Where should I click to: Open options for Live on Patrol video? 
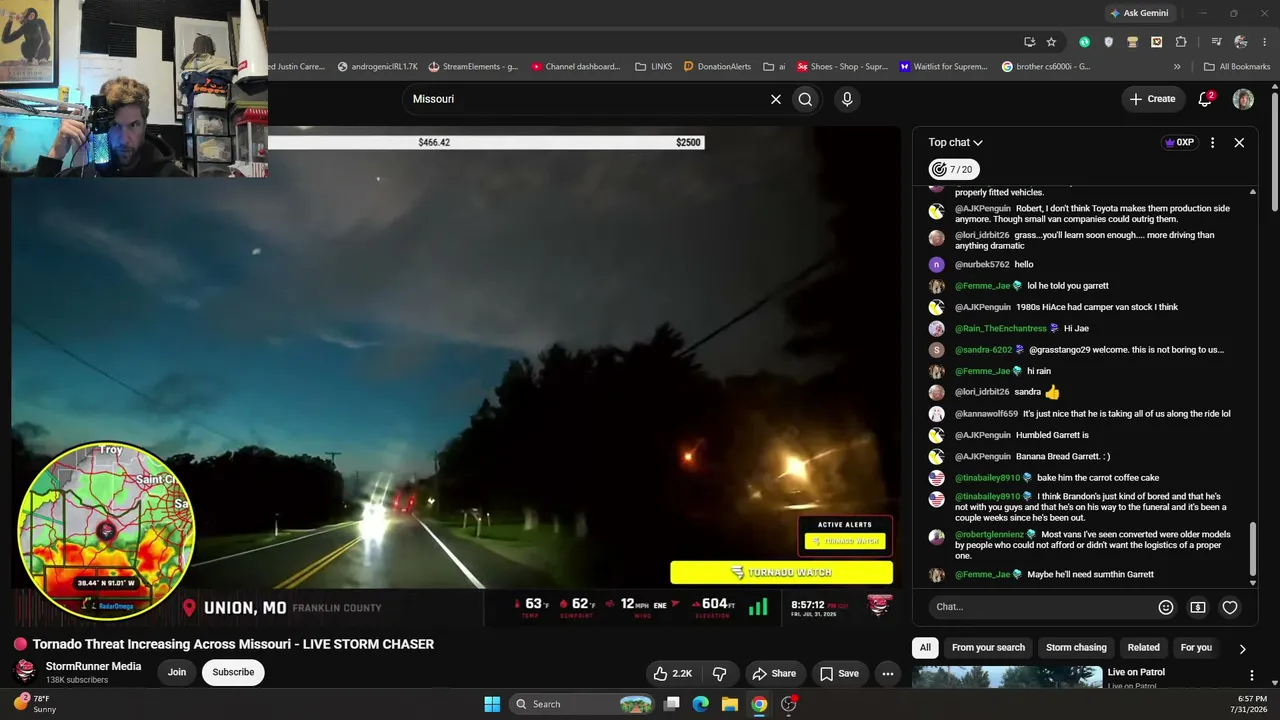1251,675
